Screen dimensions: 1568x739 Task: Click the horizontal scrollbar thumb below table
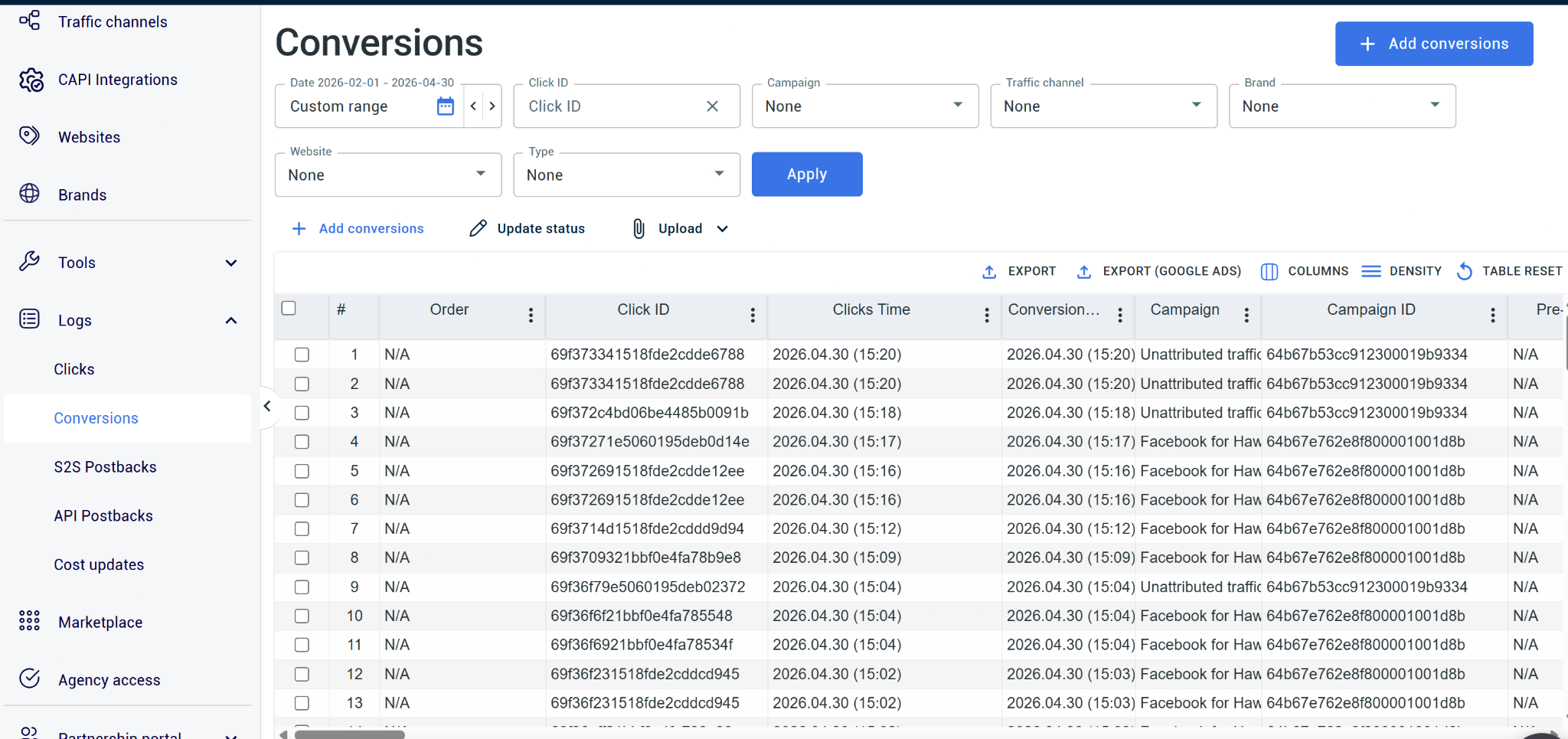(x=350, y=734)
